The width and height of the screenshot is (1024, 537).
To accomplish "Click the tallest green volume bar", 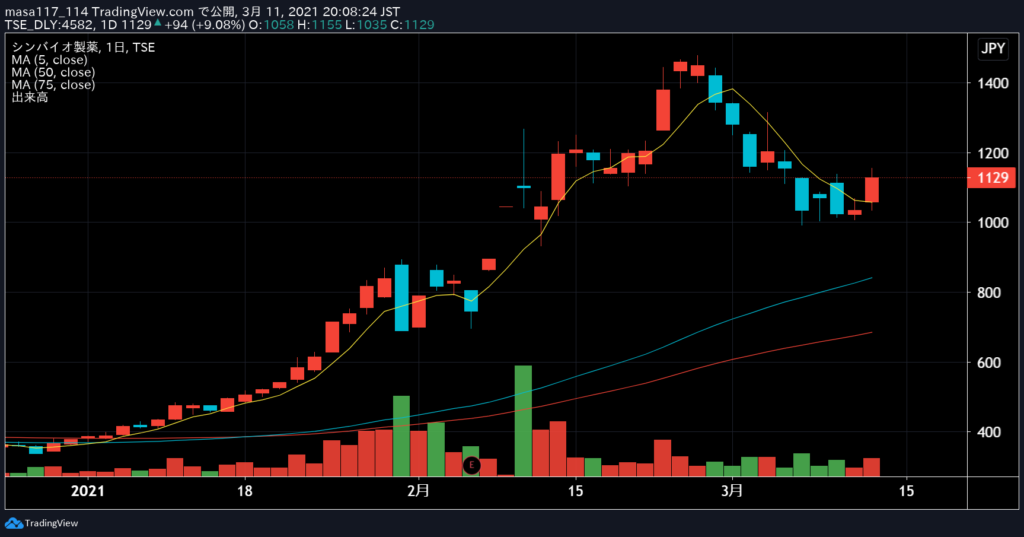I will click(x=523, y=421).
